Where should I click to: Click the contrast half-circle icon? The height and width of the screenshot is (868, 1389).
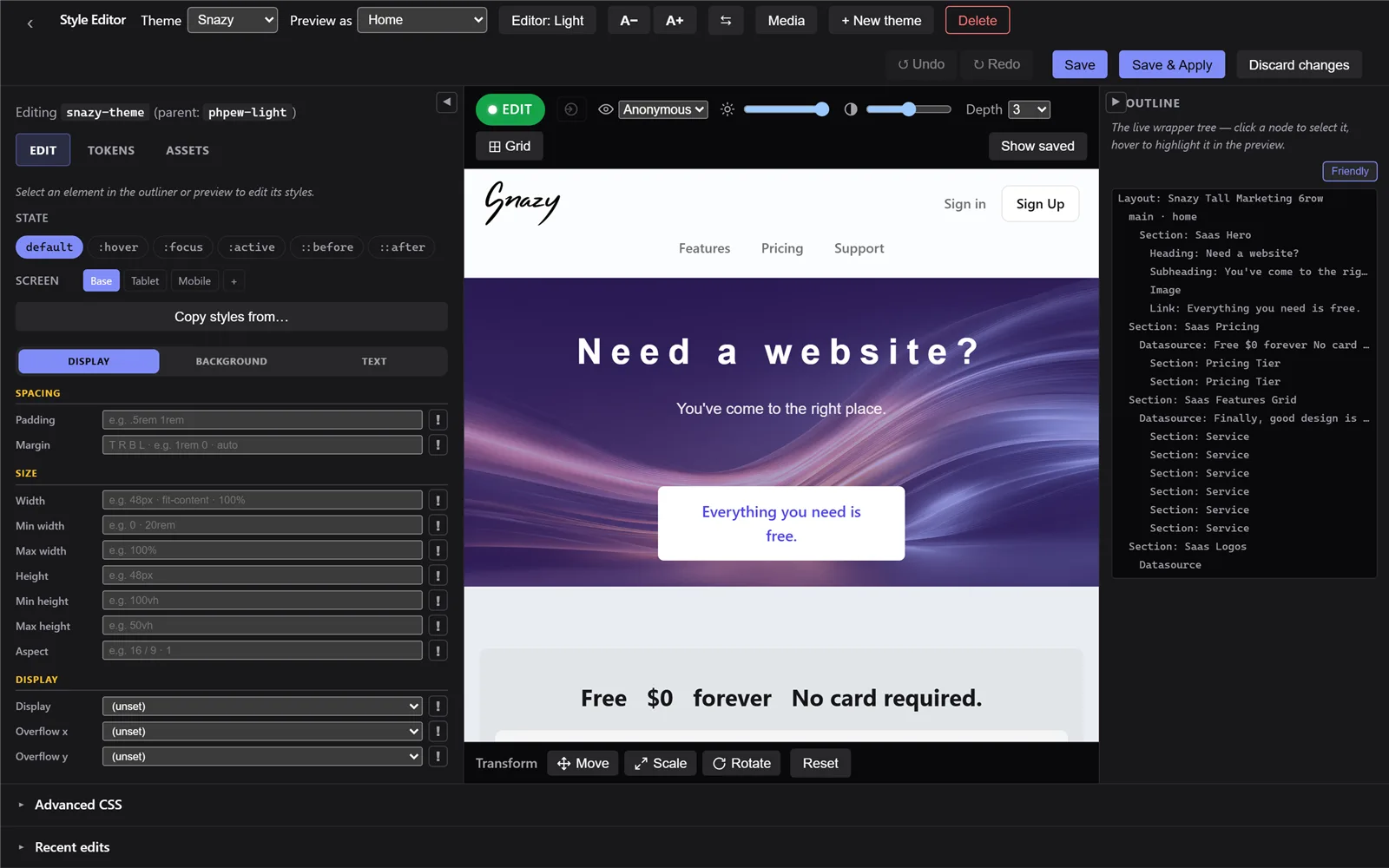851,109
